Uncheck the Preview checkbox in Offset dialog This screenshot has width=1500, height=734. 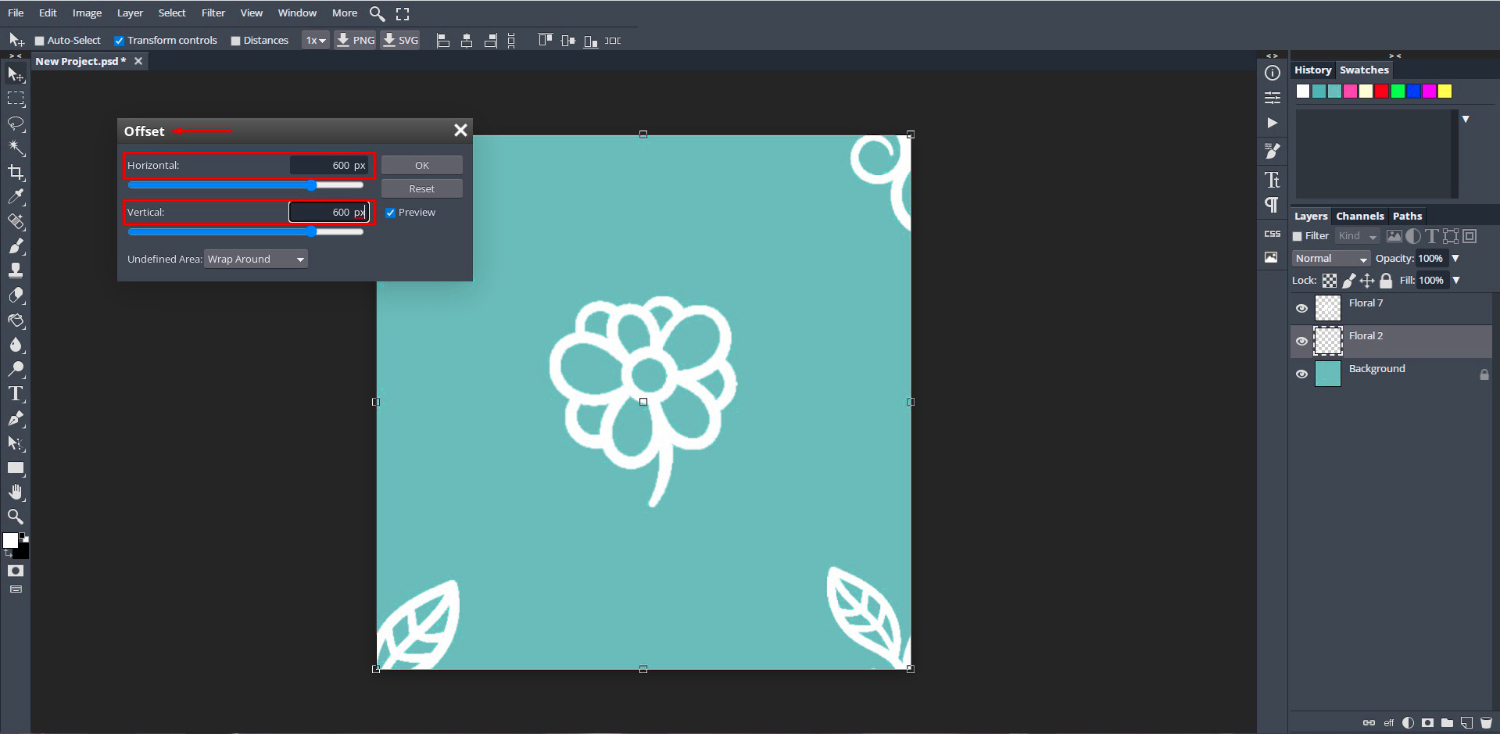pyautogui.click(x=391, y=212)
